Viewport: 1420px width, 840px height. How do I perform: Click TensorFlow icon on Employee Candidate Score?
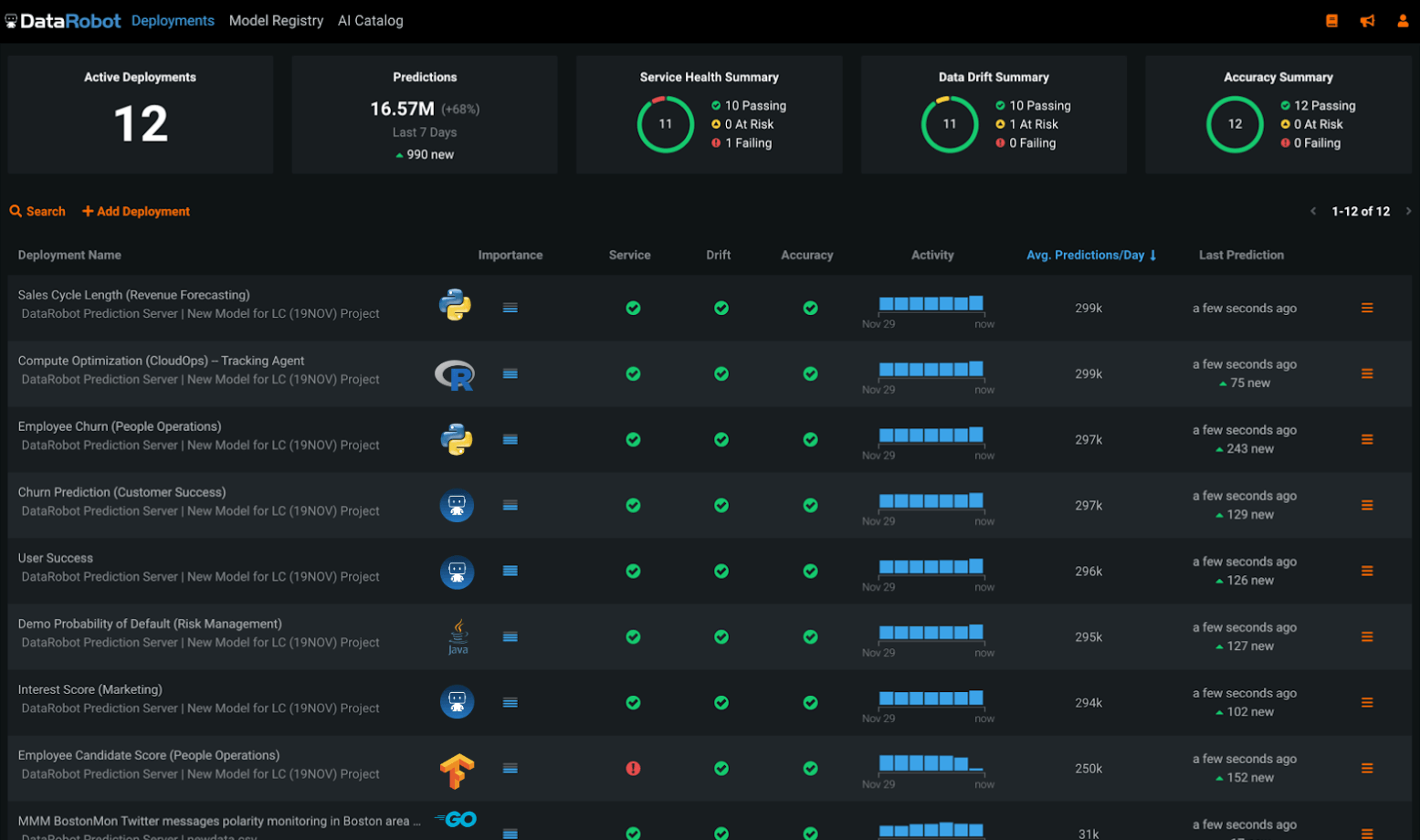click(x=457, y=771)
